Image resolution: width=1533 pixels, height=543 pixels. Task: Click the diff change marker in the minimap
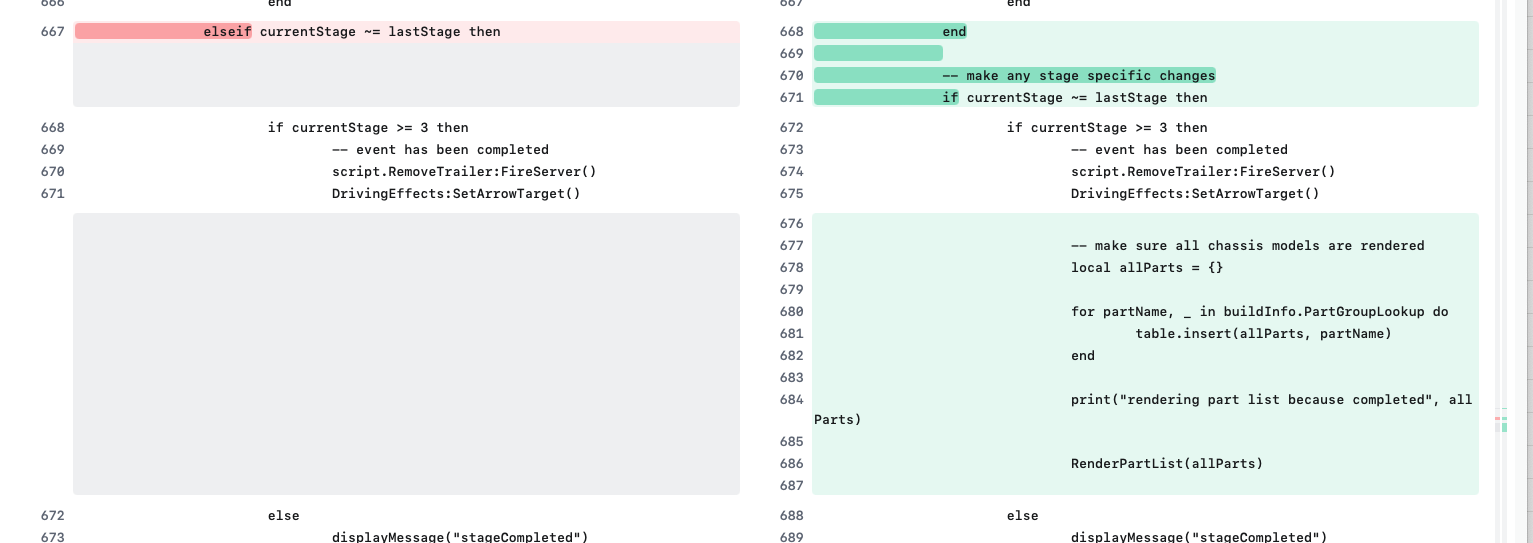(1503, 420)
